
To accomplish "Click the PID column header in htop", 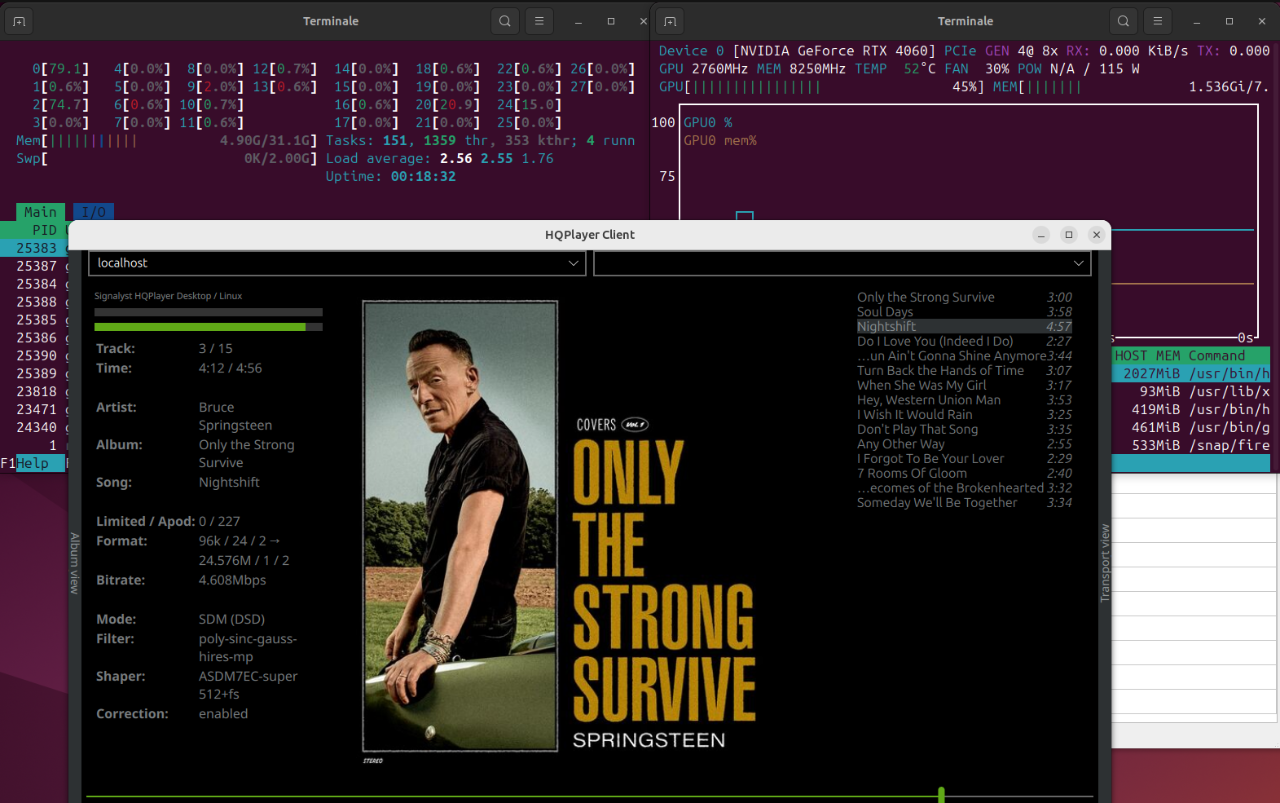I will 44,230.
